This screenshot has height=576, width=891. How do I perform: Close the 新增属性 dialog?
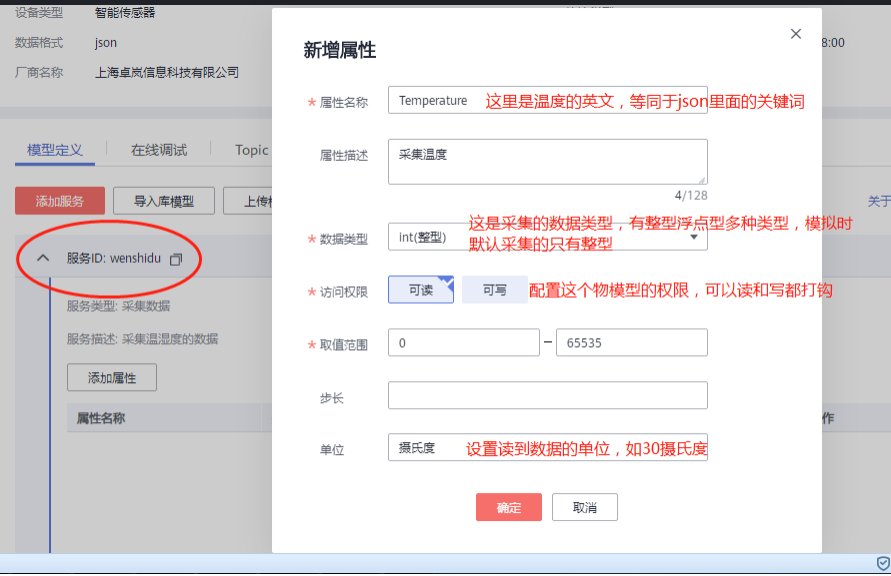click(x=796, y=33)
